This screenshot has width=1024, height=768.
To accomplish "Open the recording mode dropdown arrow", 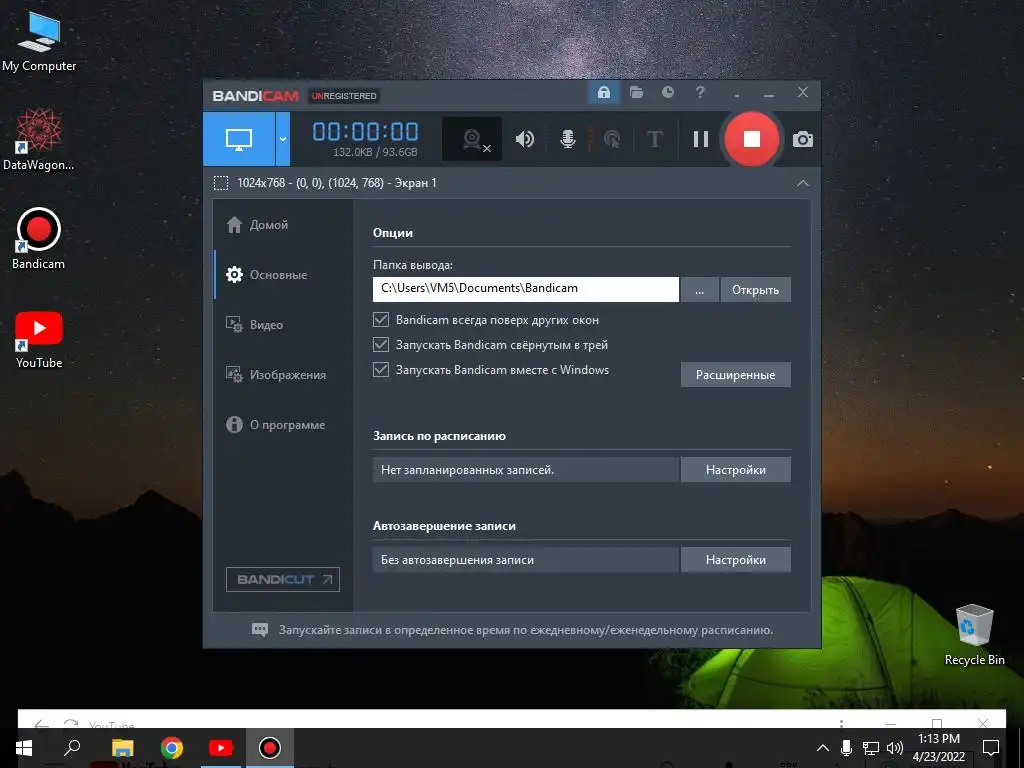I will [x=283, y=139].
